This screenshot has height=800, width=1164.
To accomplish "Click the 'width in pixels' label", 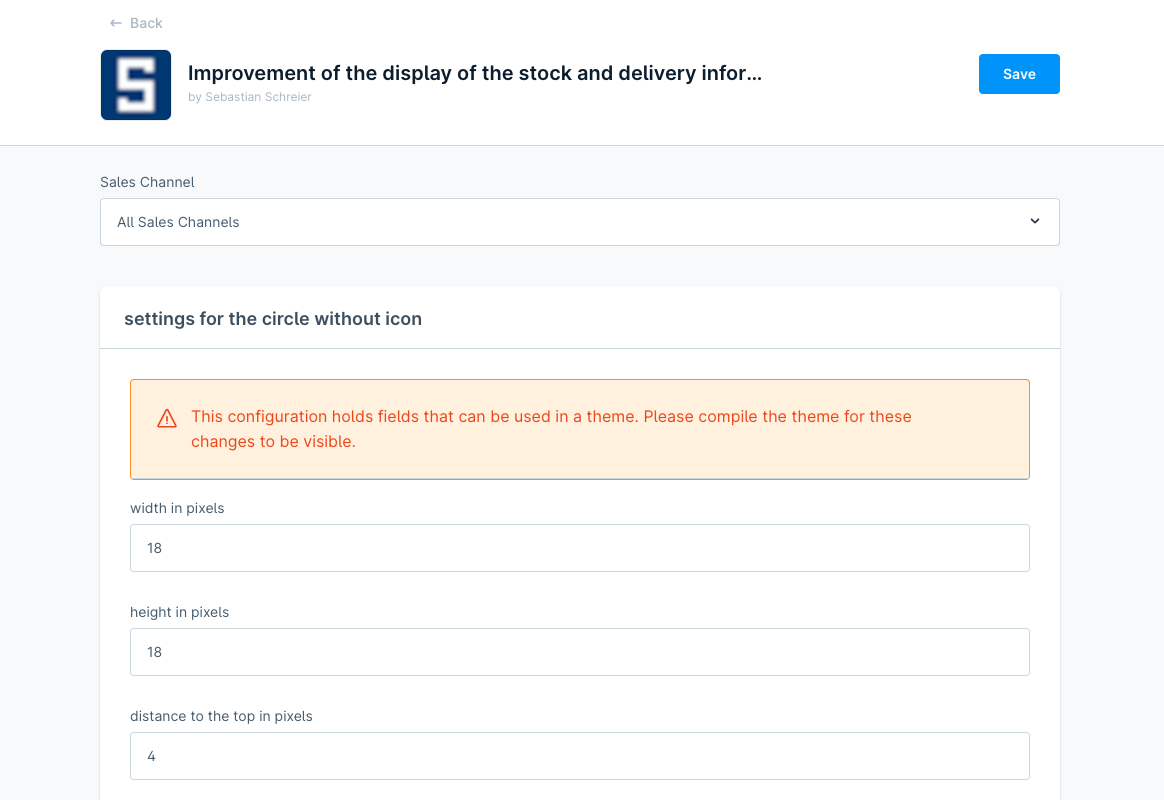I will coord(177,508).
